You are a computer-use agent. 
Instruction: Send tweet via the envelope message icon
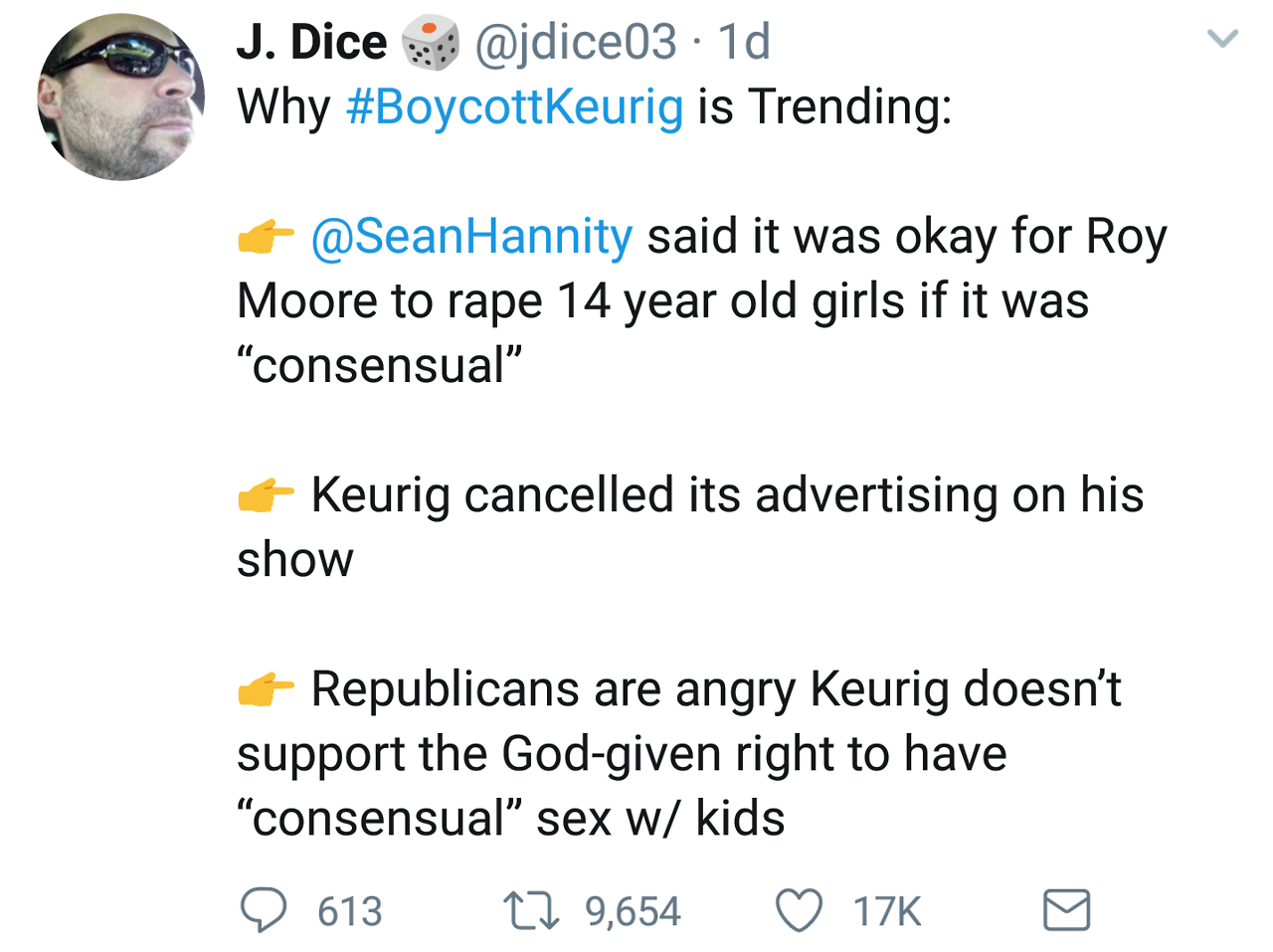tap(1066, 910)
